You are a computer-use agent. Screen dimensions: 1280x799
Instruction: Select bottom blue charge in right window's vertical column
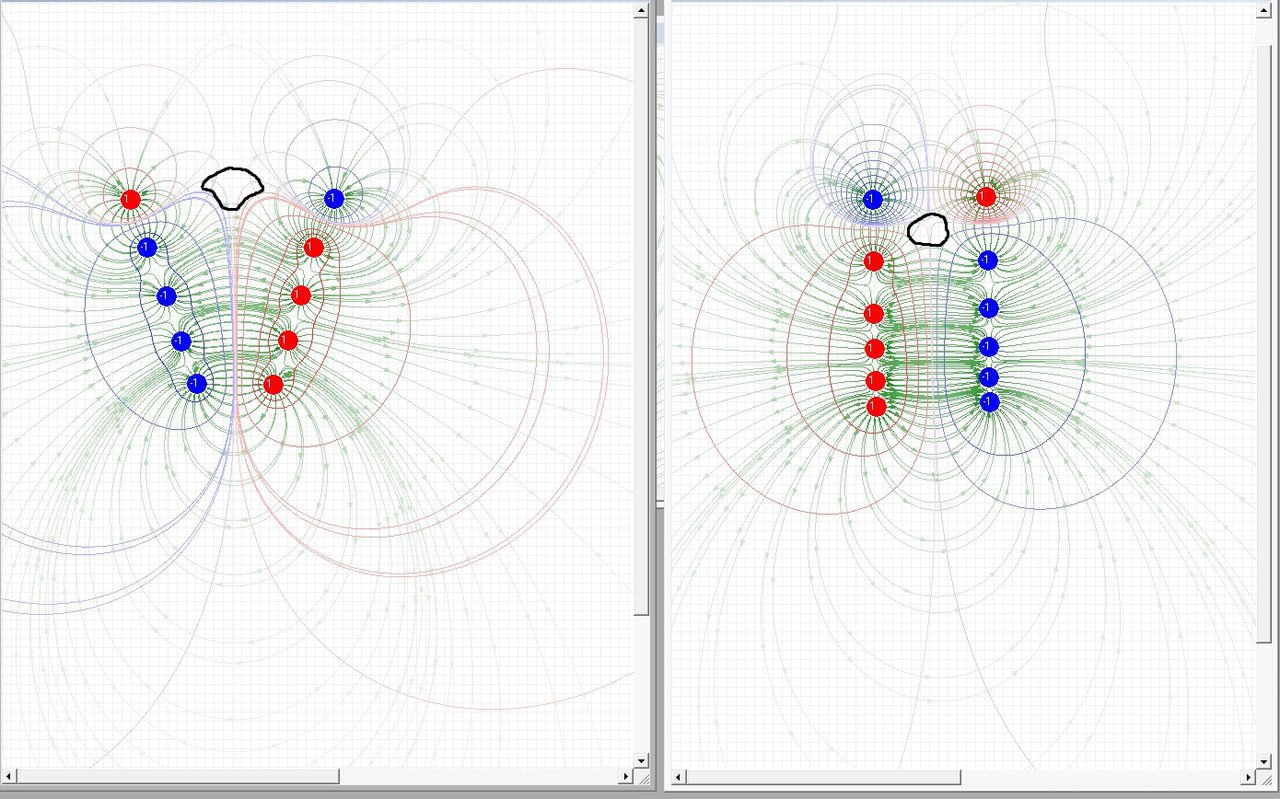990,402
